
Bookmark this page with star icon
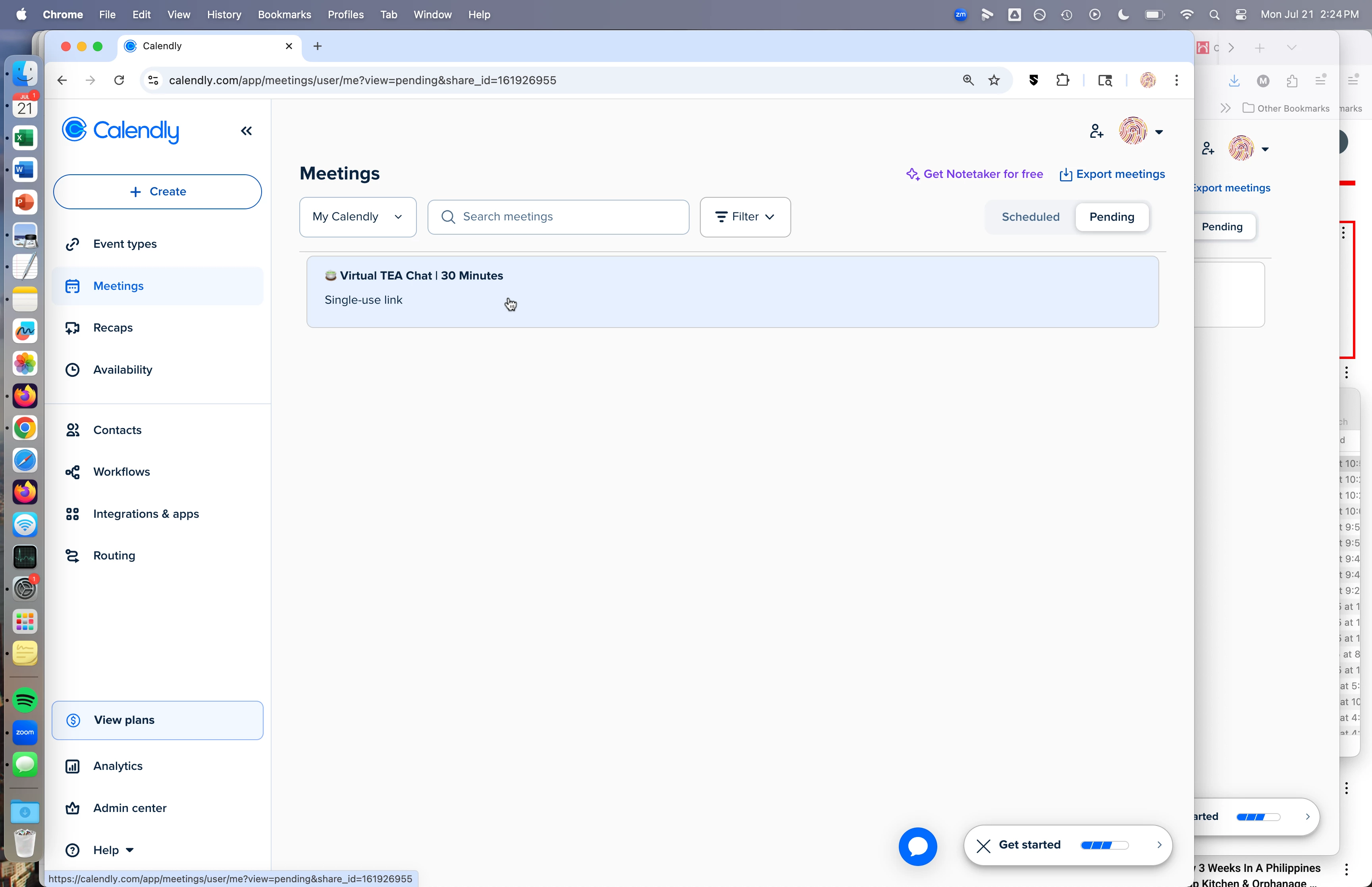tap(994, 80)
